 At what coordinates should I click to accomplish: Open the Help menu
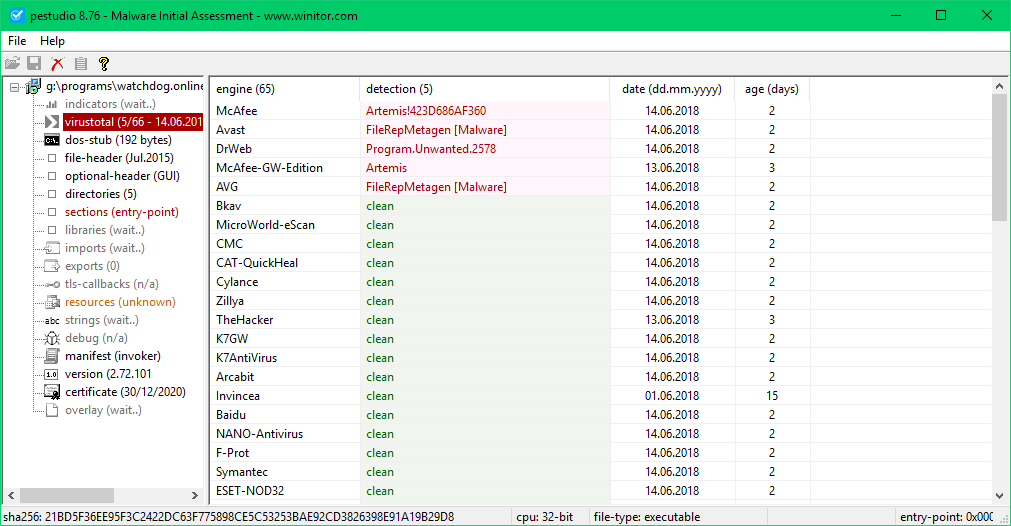[52, 41]
